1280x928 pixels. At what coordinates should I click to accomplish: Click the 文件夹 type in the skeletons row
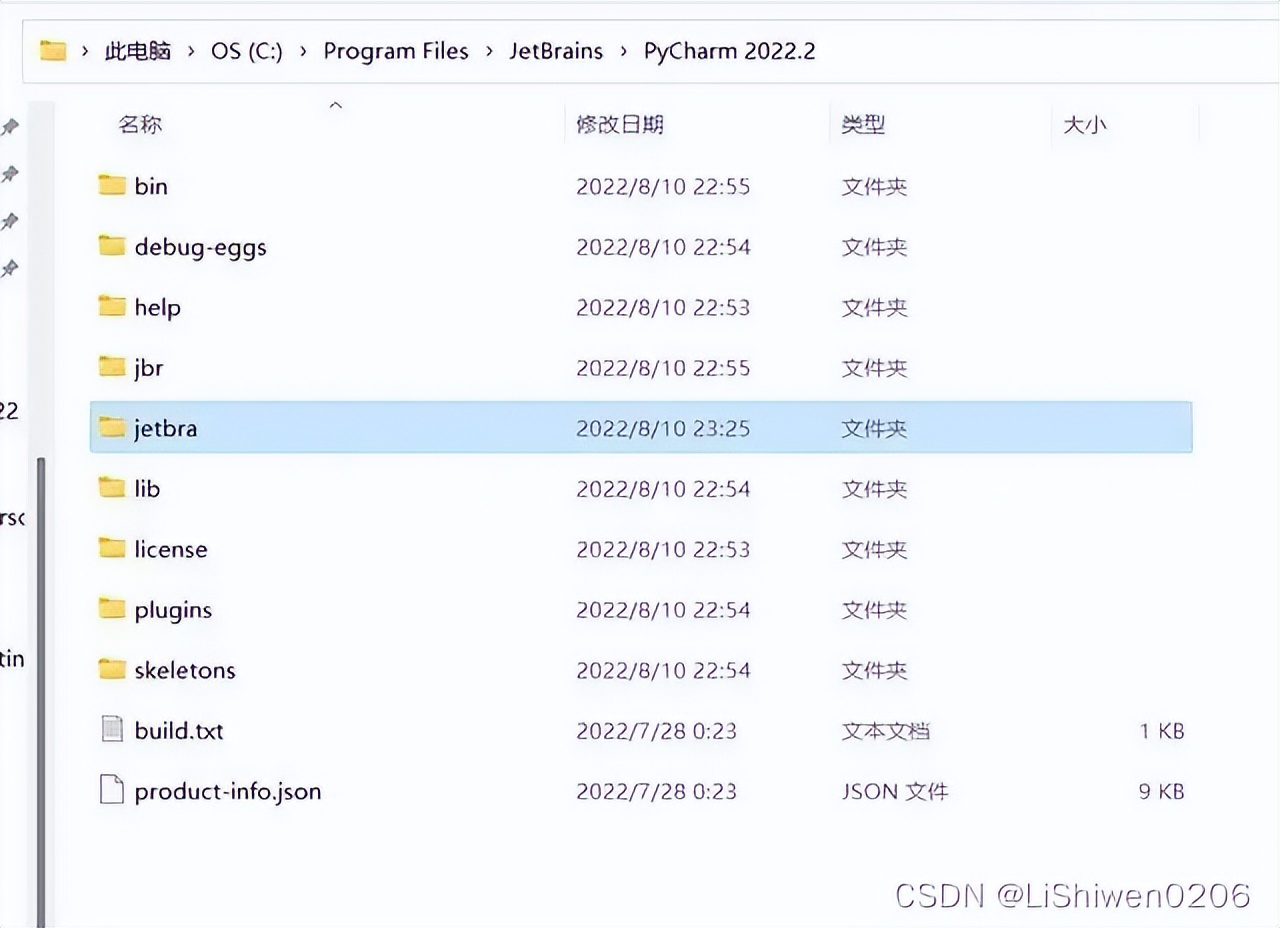coord(874,670)
